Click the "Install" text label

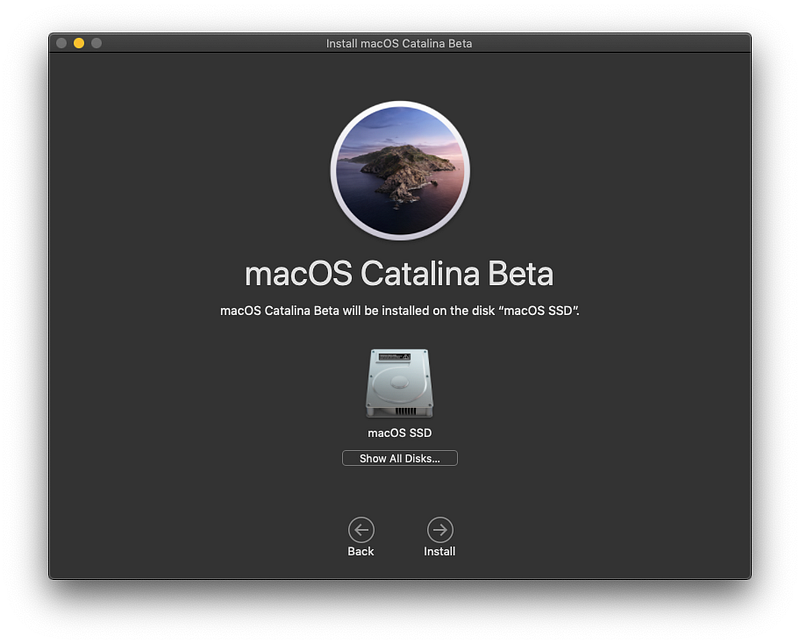click(x=440, y=552)
